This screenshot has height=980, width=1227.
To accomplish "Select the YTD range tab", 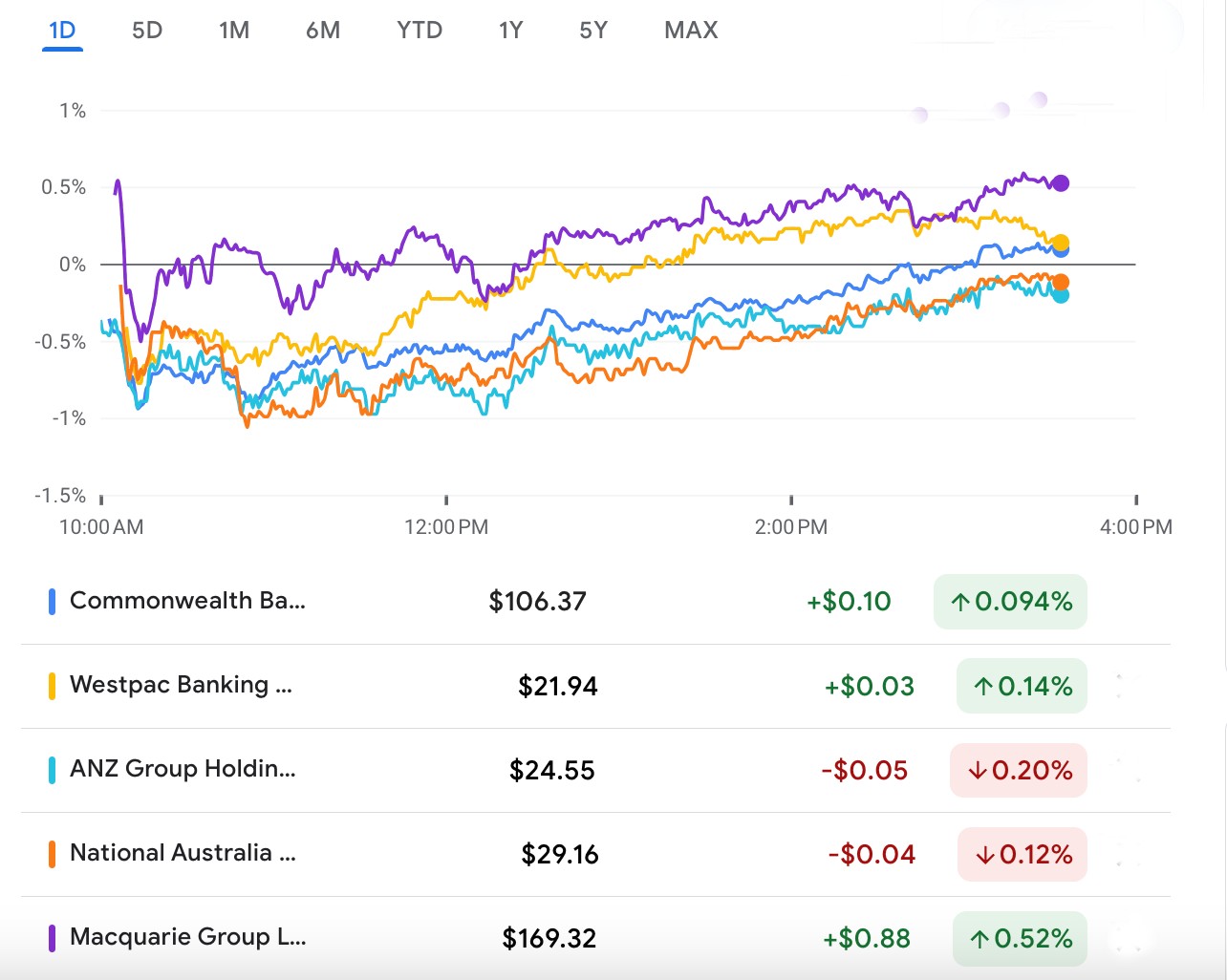I will pos(420,31).
